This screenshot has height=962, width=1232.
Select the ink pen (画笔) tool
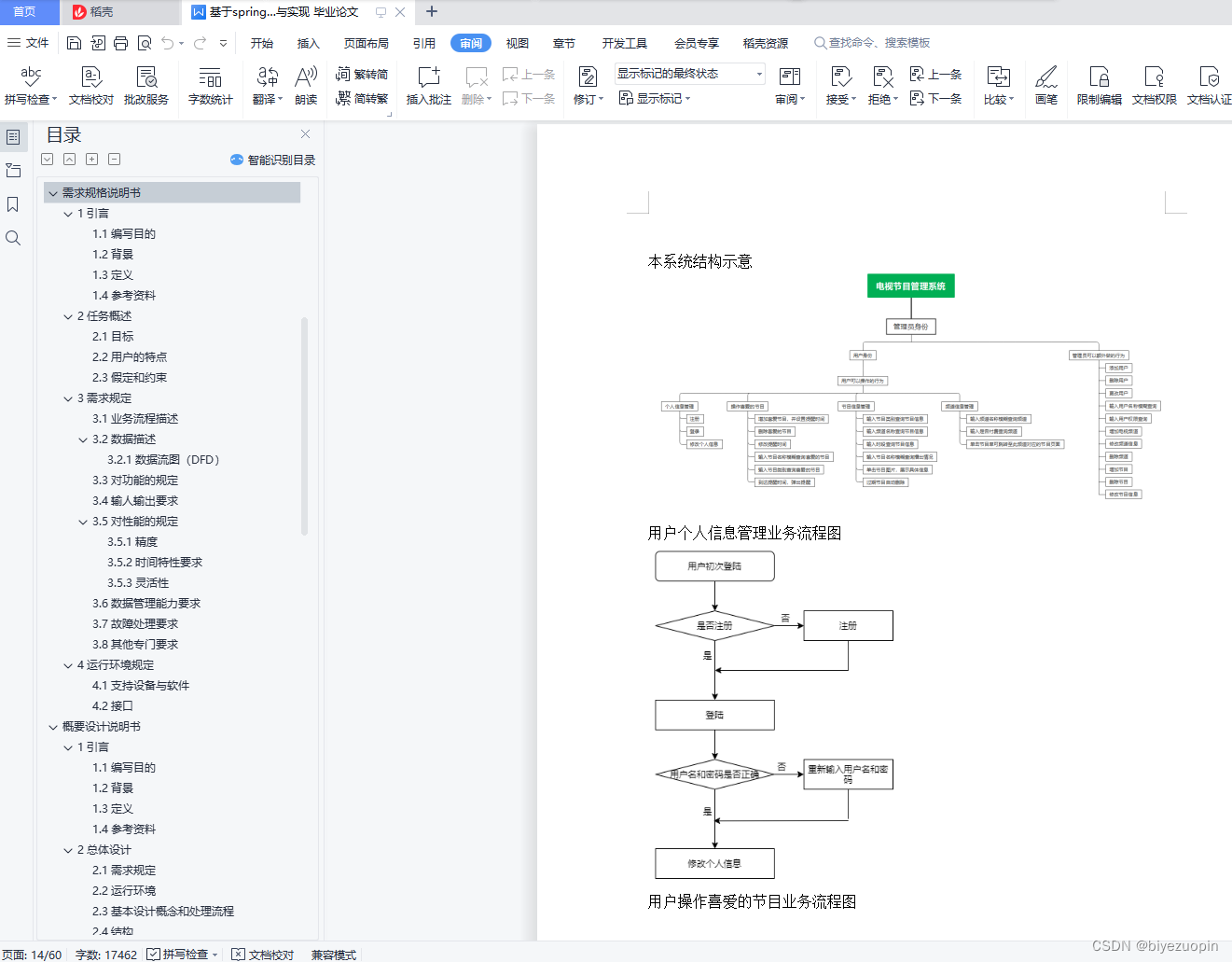click(x=1046, y=85)
